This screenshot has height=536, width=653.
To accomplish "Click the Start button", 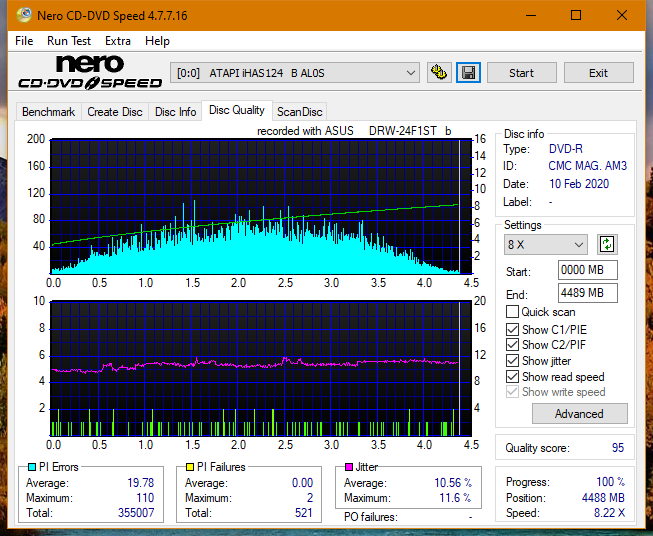I will 521,73.
